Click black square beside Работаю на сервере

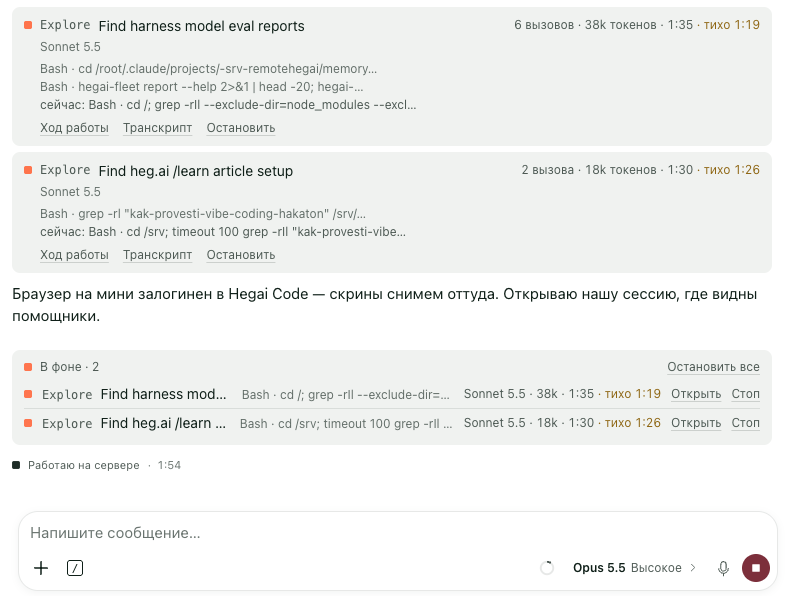tap(16, 465)
